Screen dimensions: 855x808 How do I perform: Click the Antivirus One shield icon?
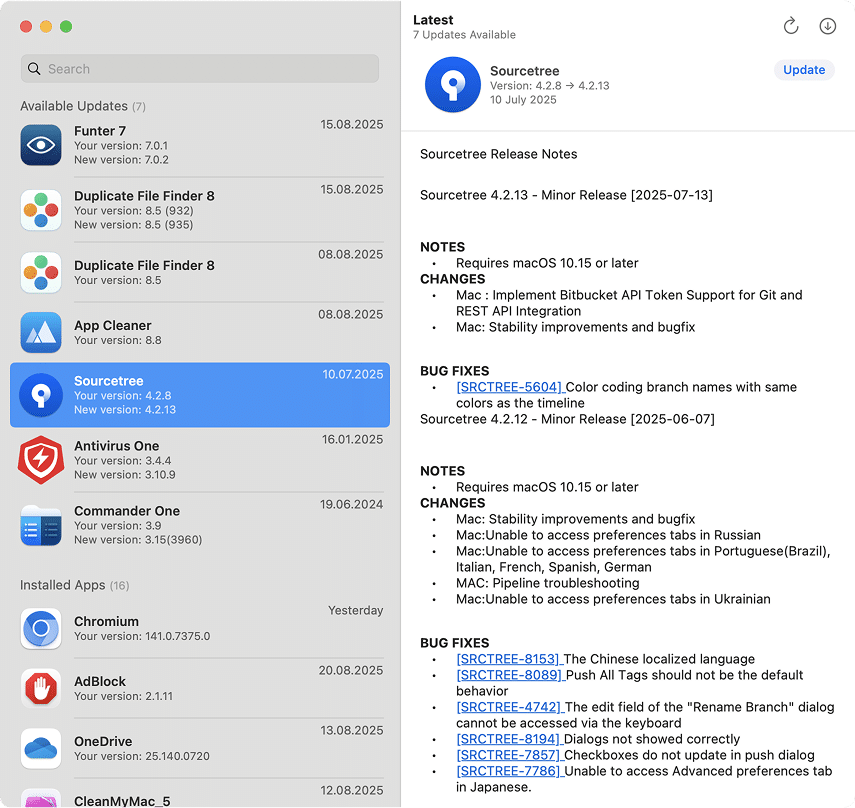pyautogui.click(x=41, y=460)
